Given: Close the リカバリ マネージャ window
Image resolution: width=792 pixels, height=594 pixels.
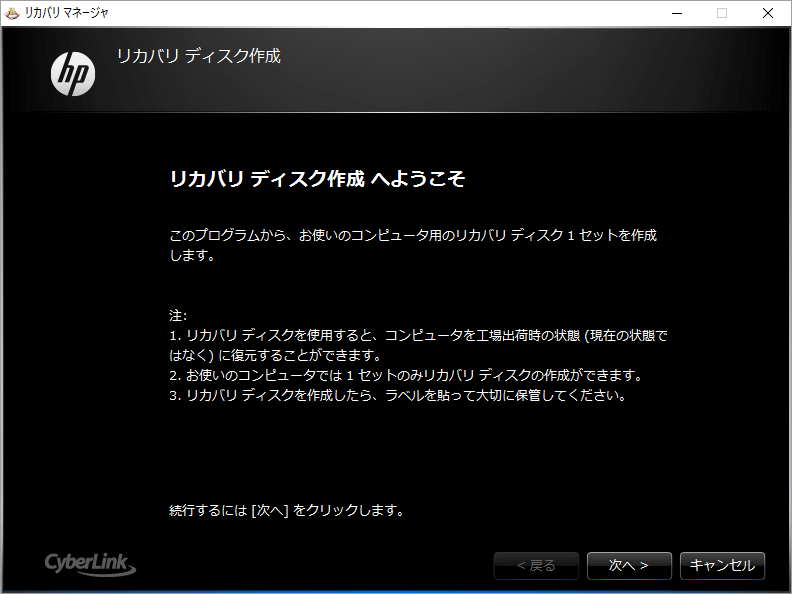Looking at the screenshot, I should click(767, 13).
